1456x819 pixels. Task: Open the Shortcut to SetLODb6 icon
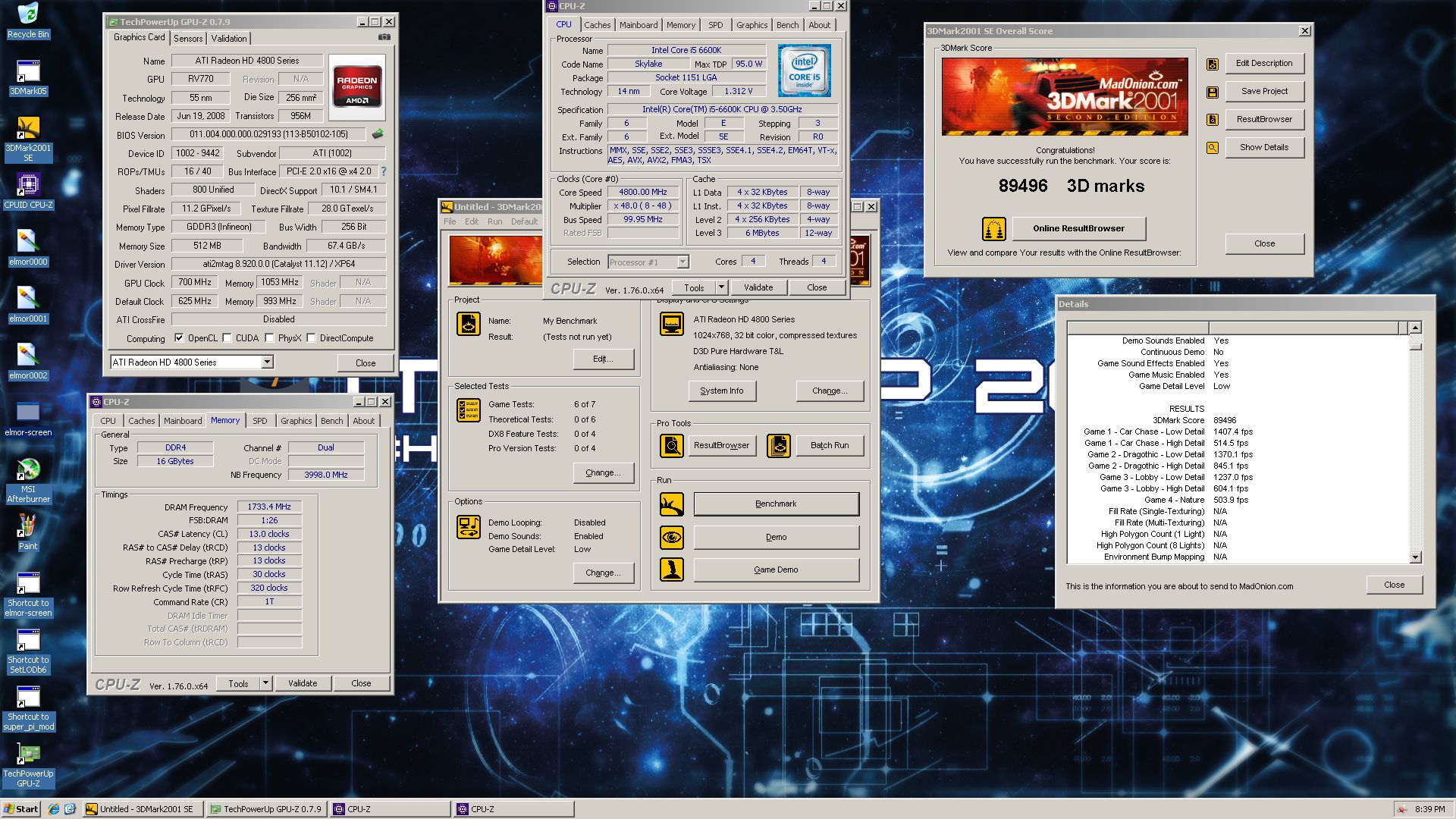point(28,651)
